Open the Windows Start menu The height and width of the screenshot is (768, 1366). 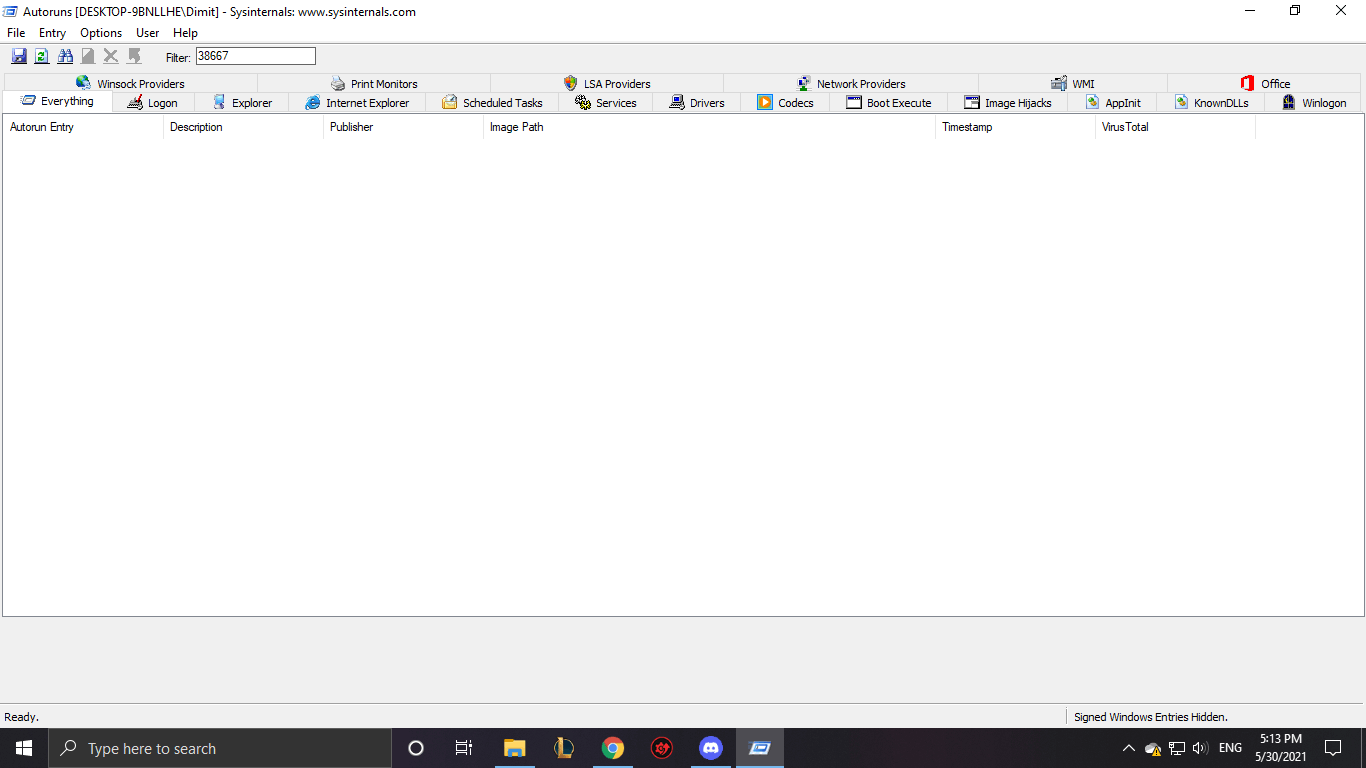24,748
